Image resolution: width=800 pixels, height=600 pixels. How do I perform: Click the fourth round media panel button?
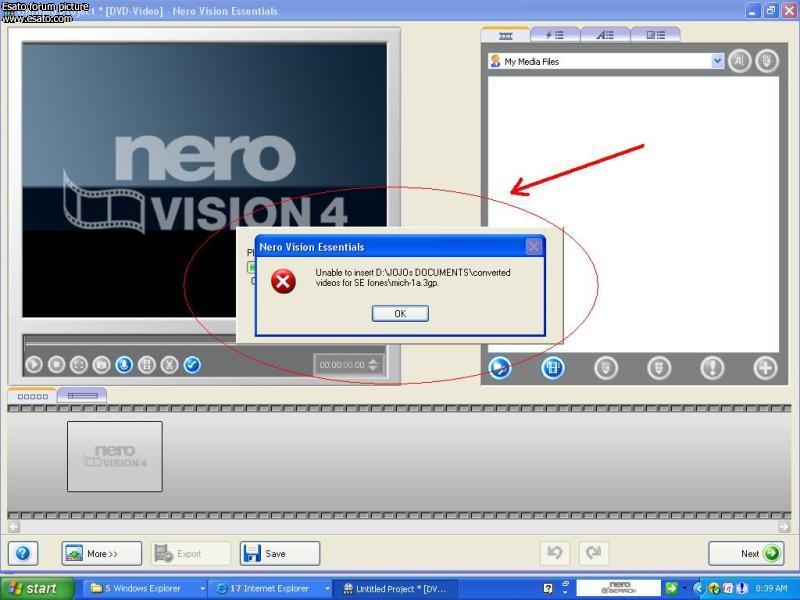coord(659,367)
